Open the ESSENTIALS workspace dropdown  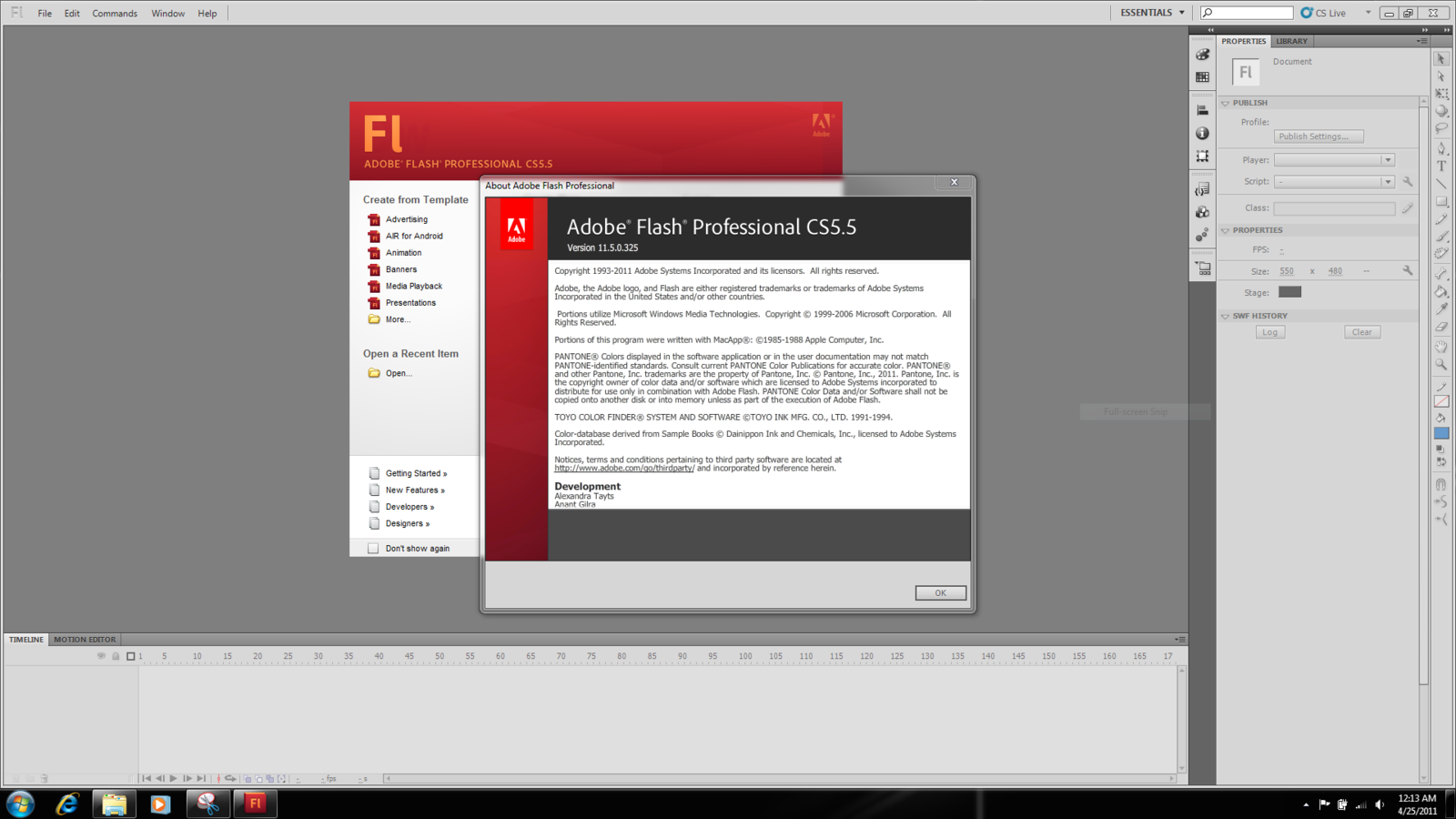click(1152, 13)
